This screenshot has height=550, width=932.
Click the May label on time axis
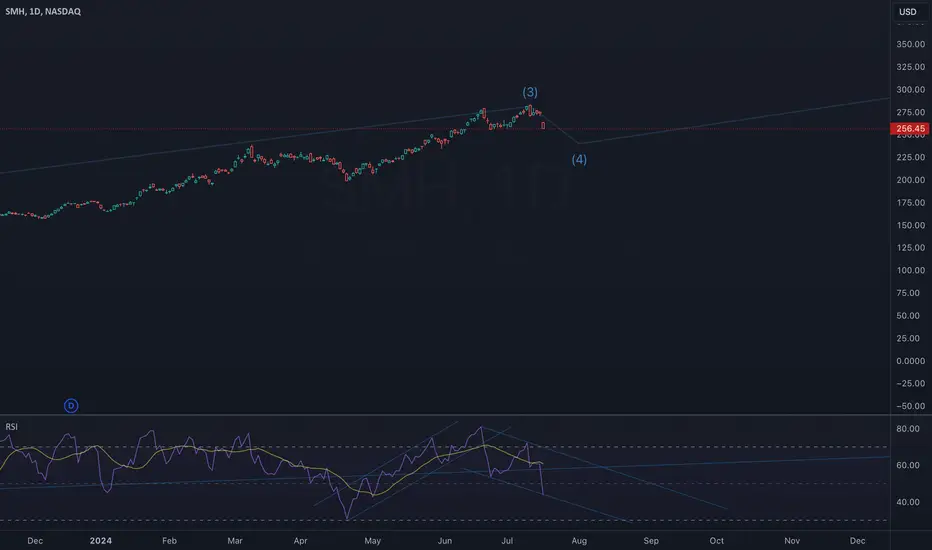pos(373,540)
